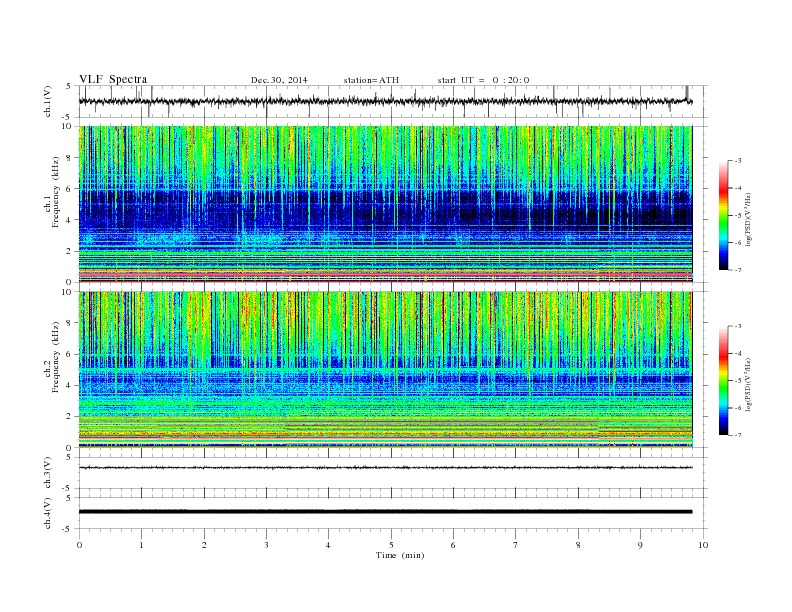This screenshot has height=612, width=792.
Task: Click the ch.2 spectrogram color scale bar
Action: click(x=723, y=380)
